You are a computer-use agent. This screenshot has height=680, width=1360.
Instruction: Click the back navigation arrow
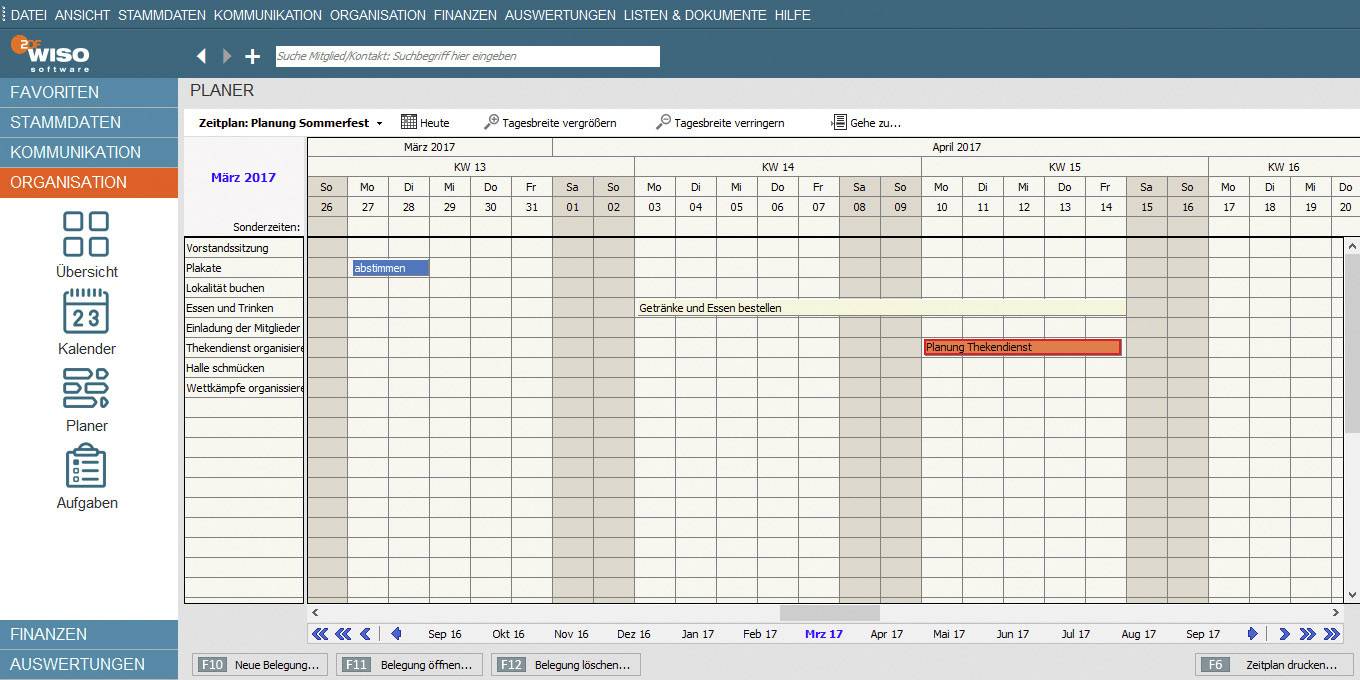tap(201, 56)
